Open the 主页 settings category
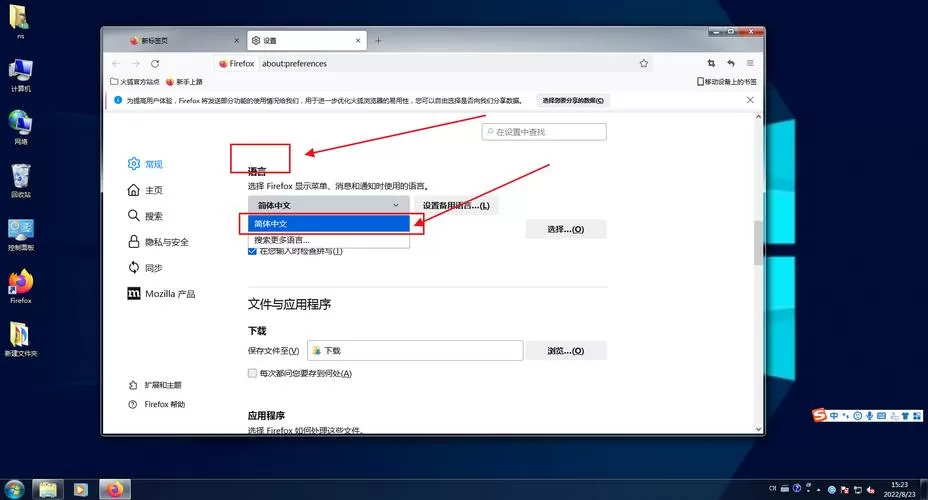This screenshot has width=928, height=500. pyautogui.click(x=145, y=190)
